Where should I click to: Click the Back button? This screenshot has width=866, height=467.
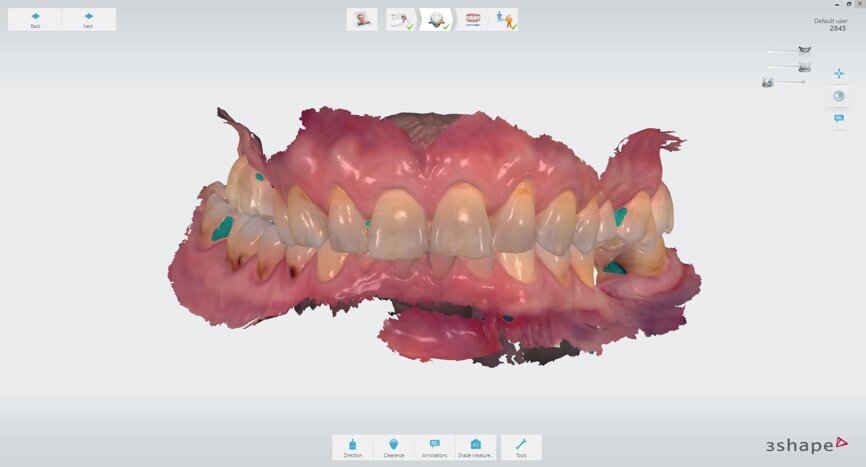35,19
